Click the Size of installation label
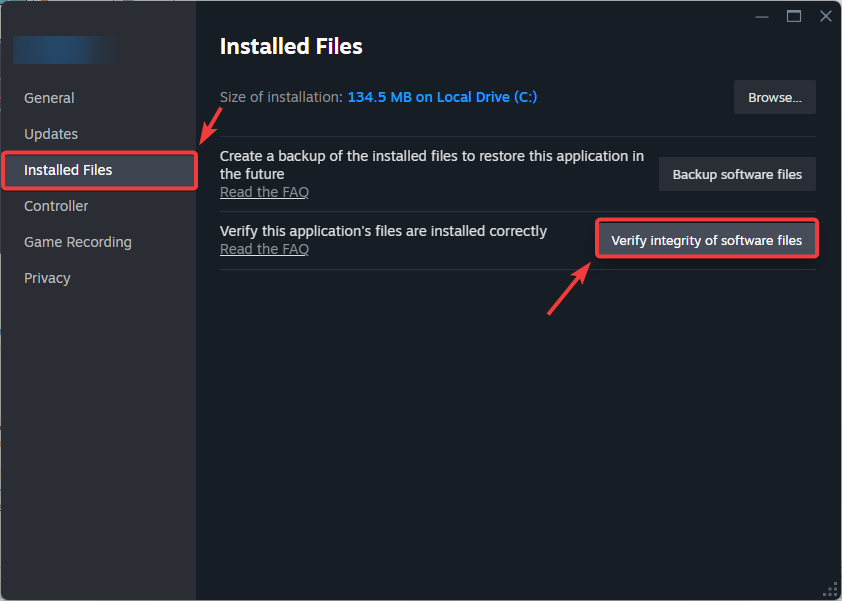This screenshot has width=842, height=601. pyautogui.click(x=281, y=97)
